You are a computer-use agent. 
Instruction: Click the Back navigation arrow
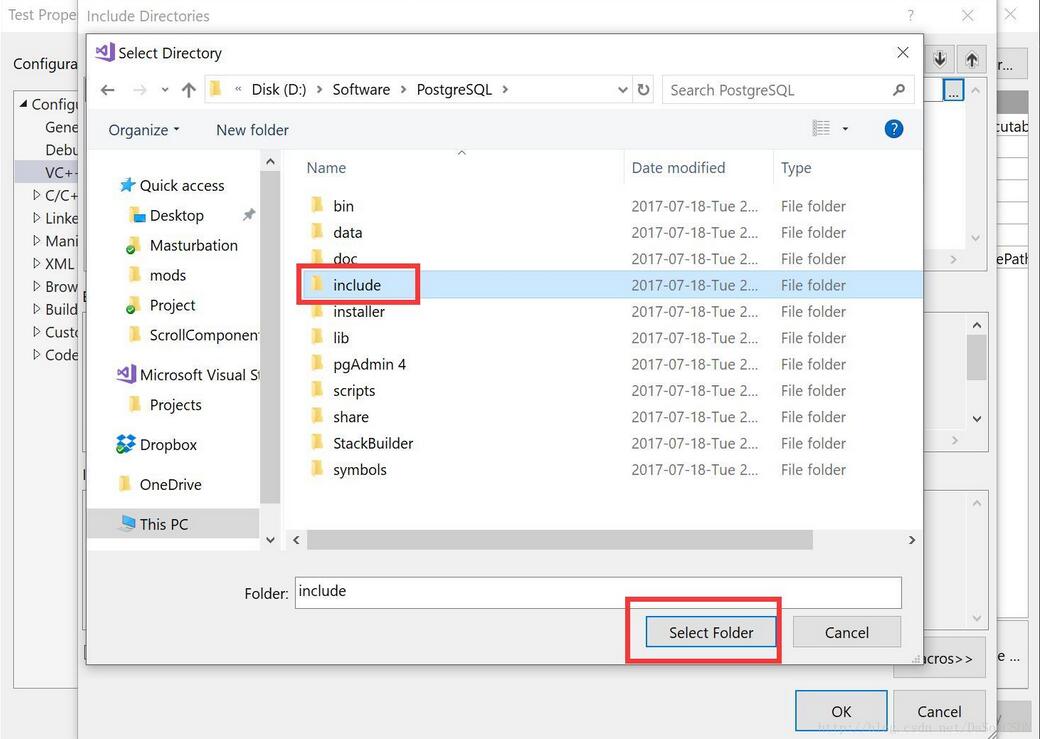click(108, 90)
